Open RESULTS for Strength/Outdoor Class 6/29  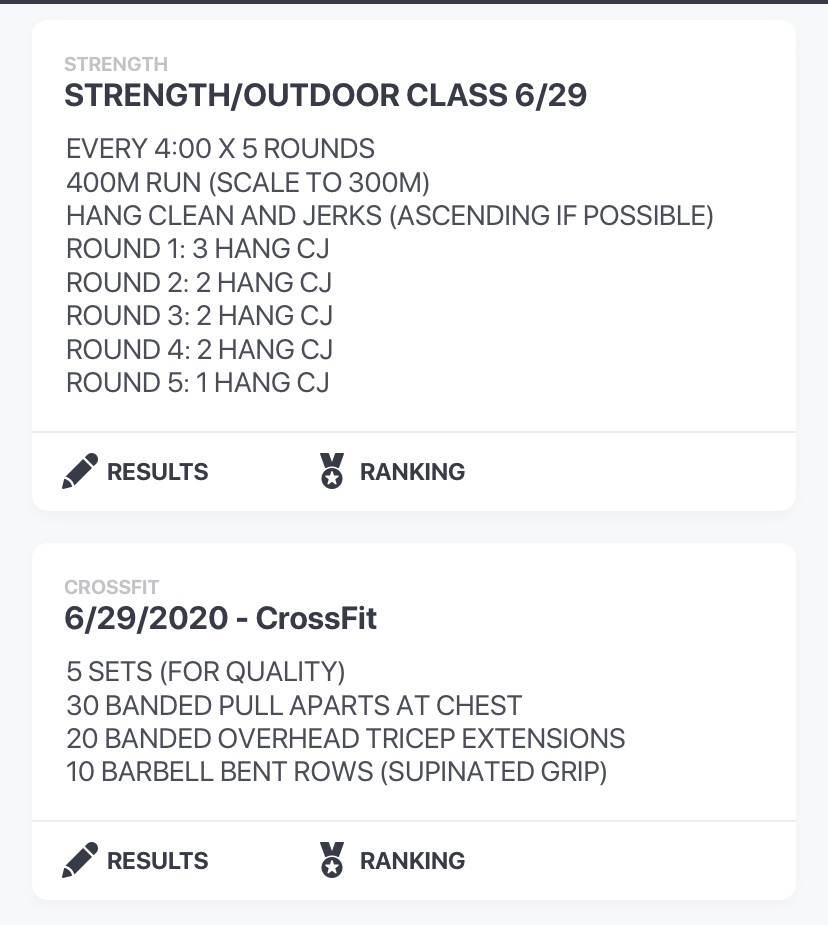157,472
